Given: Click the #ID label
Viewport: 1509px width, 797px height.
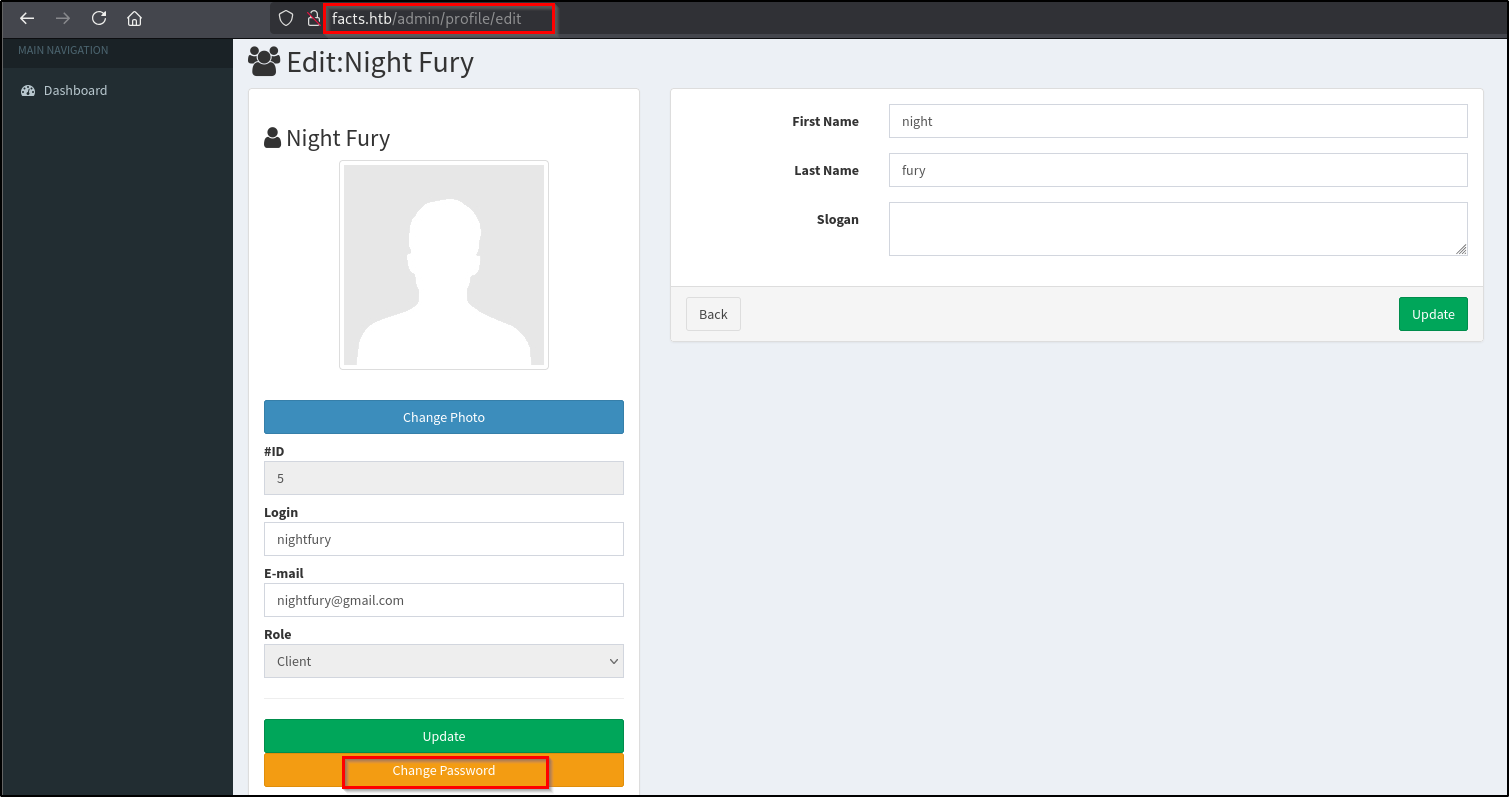Looking at the screenshot, I should click(x=274, y=451).
